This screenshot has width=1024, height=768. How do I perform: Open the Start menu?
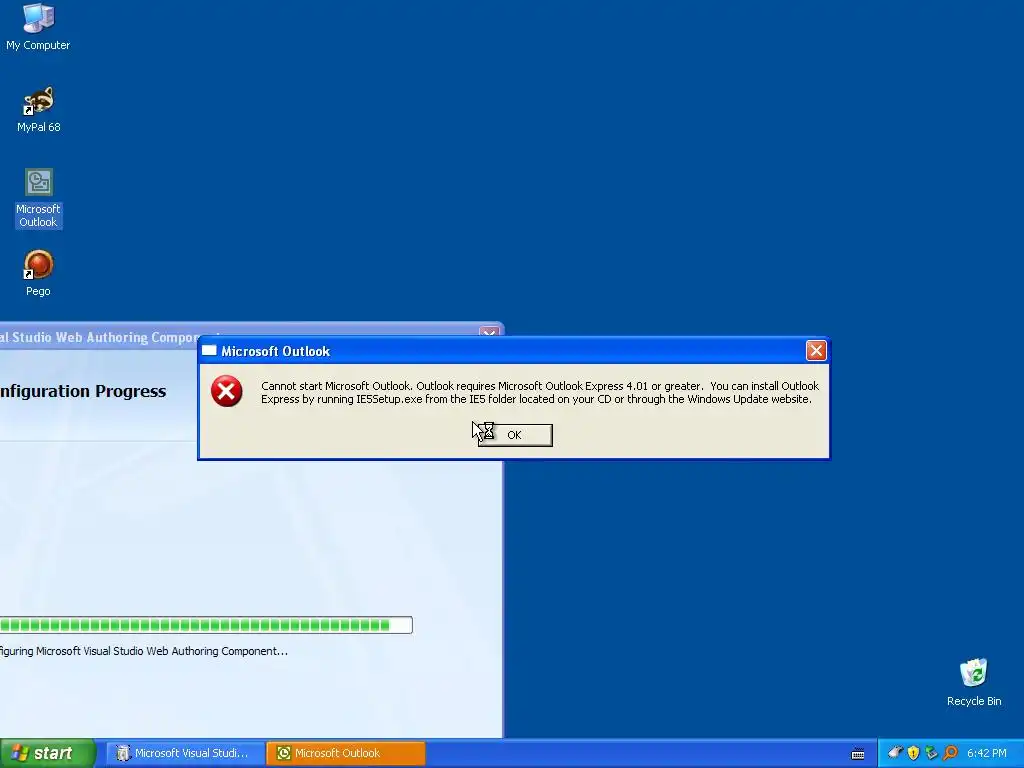point(48,753)
